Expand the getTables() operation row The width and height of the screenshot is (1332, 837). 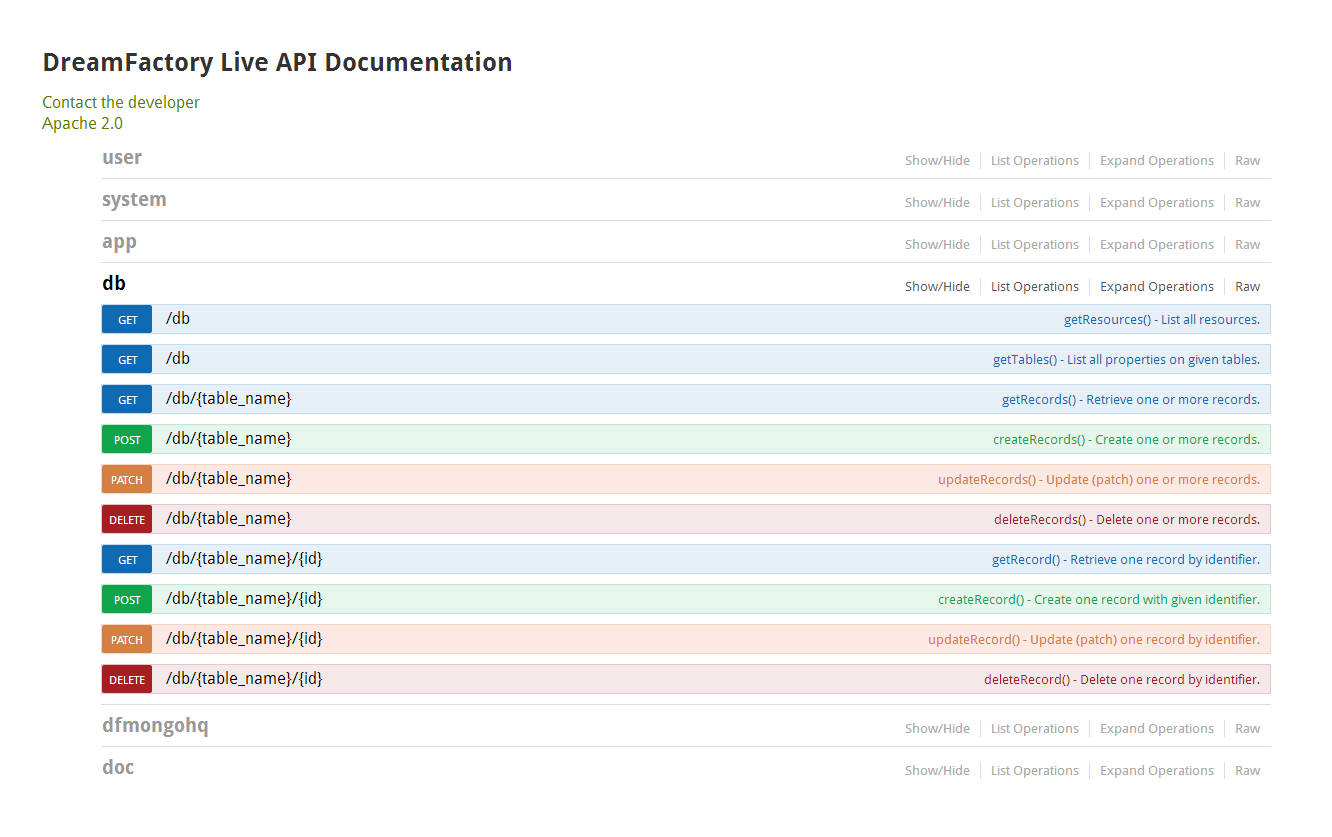pos(600,358)
